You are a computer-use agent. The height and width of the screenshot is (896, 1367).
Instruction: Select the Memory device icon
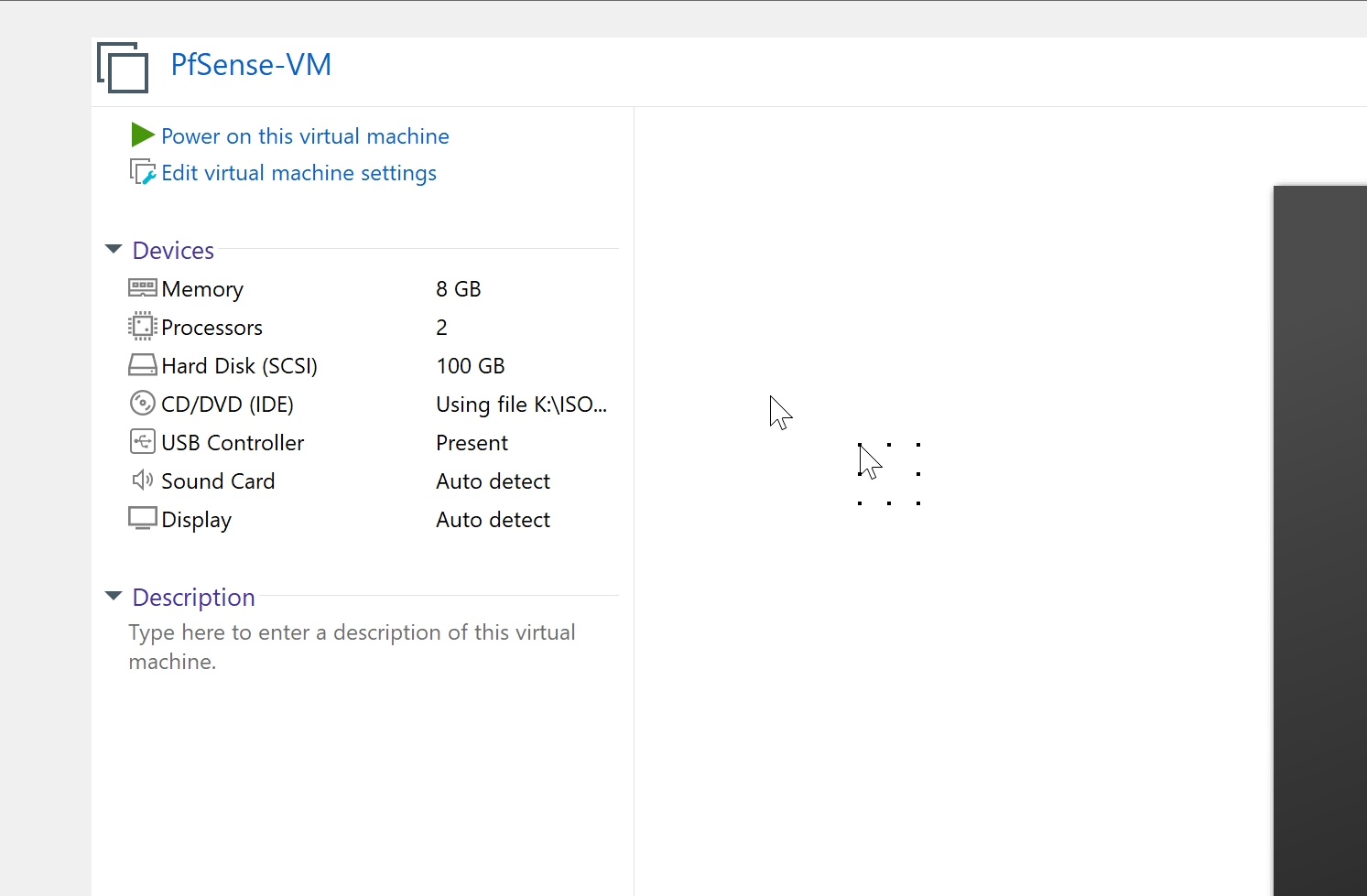(142, 288)
